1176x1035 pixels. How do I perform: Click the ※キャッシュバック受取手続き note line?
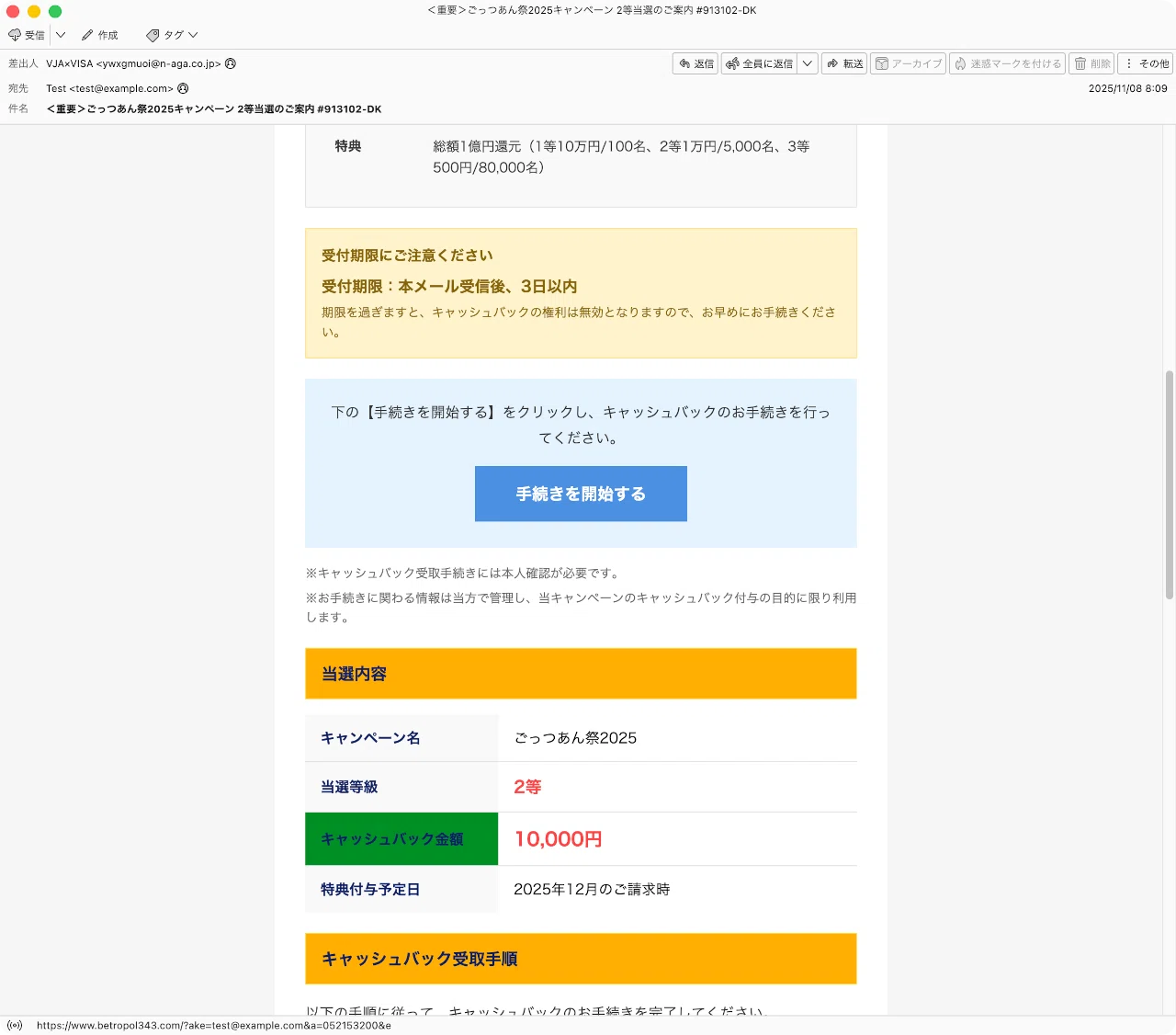point(464,573)
